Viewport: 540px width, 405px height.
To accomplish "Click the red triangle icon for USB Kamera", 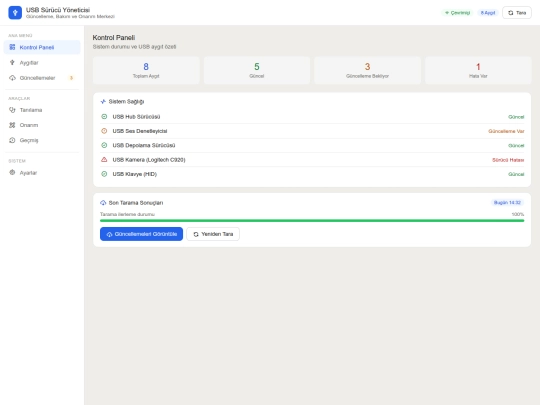I will tap(104, 159).
